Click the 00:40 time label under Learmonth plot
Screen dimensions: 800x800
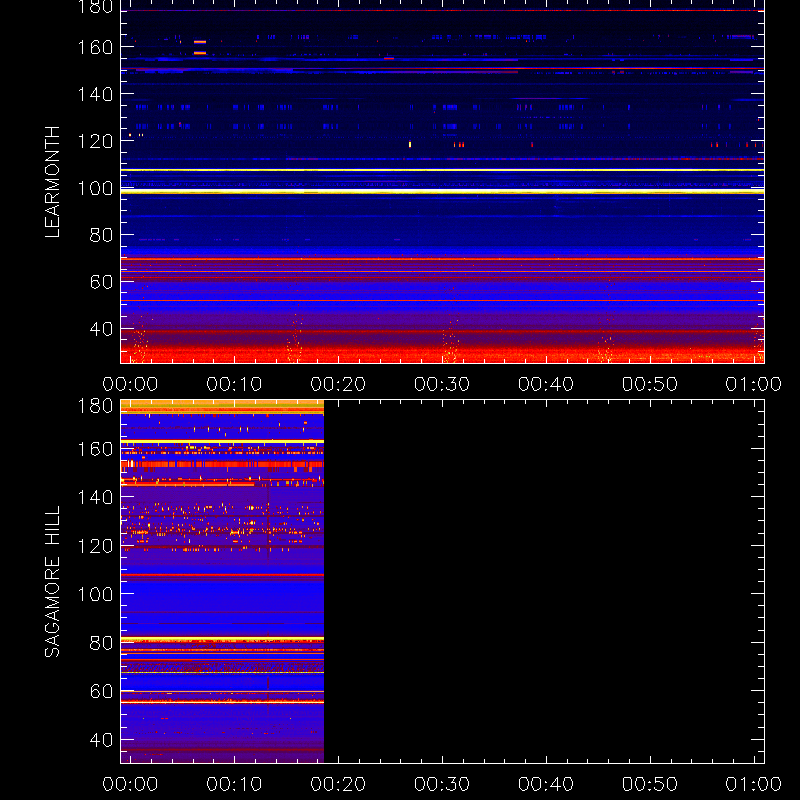click(x=546, y=384)
